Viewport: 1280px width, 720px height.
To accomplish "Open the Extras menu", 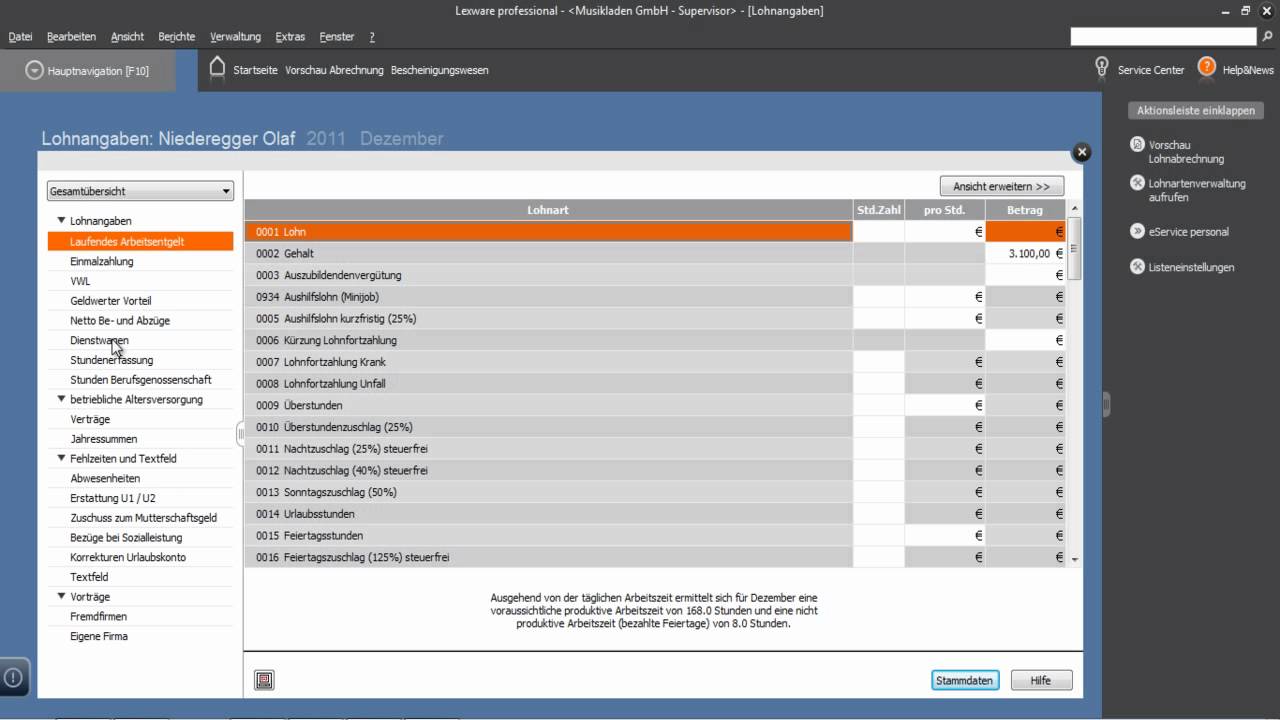I will [290, 37].
